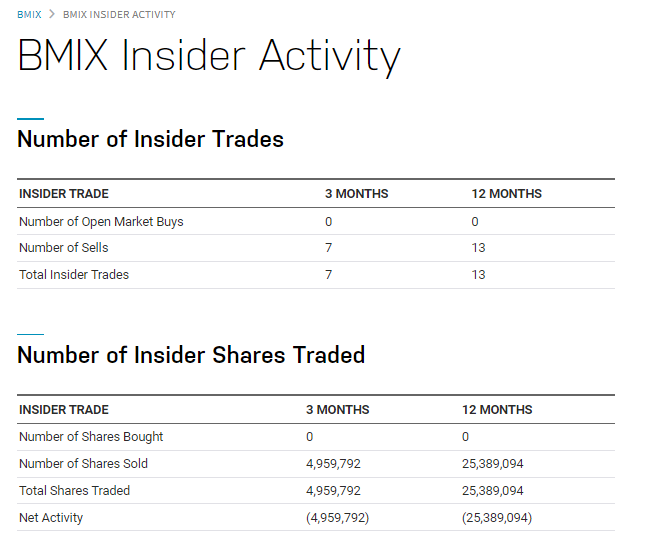651x551 pixels.
Task: Click the Number of Sells row label
Action: pyautogui.click(x=64, y=247)
